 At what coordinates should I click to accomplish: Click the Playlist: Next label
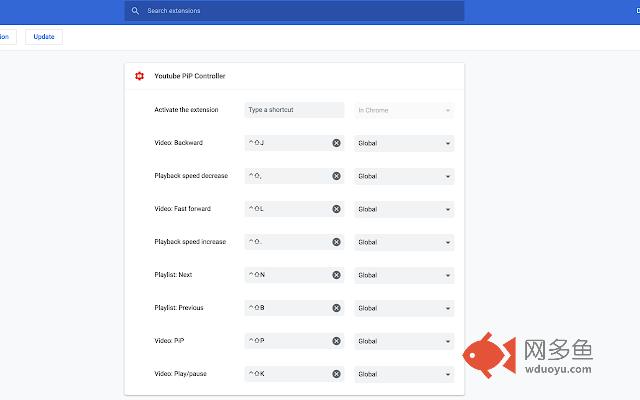click(173, 275)
